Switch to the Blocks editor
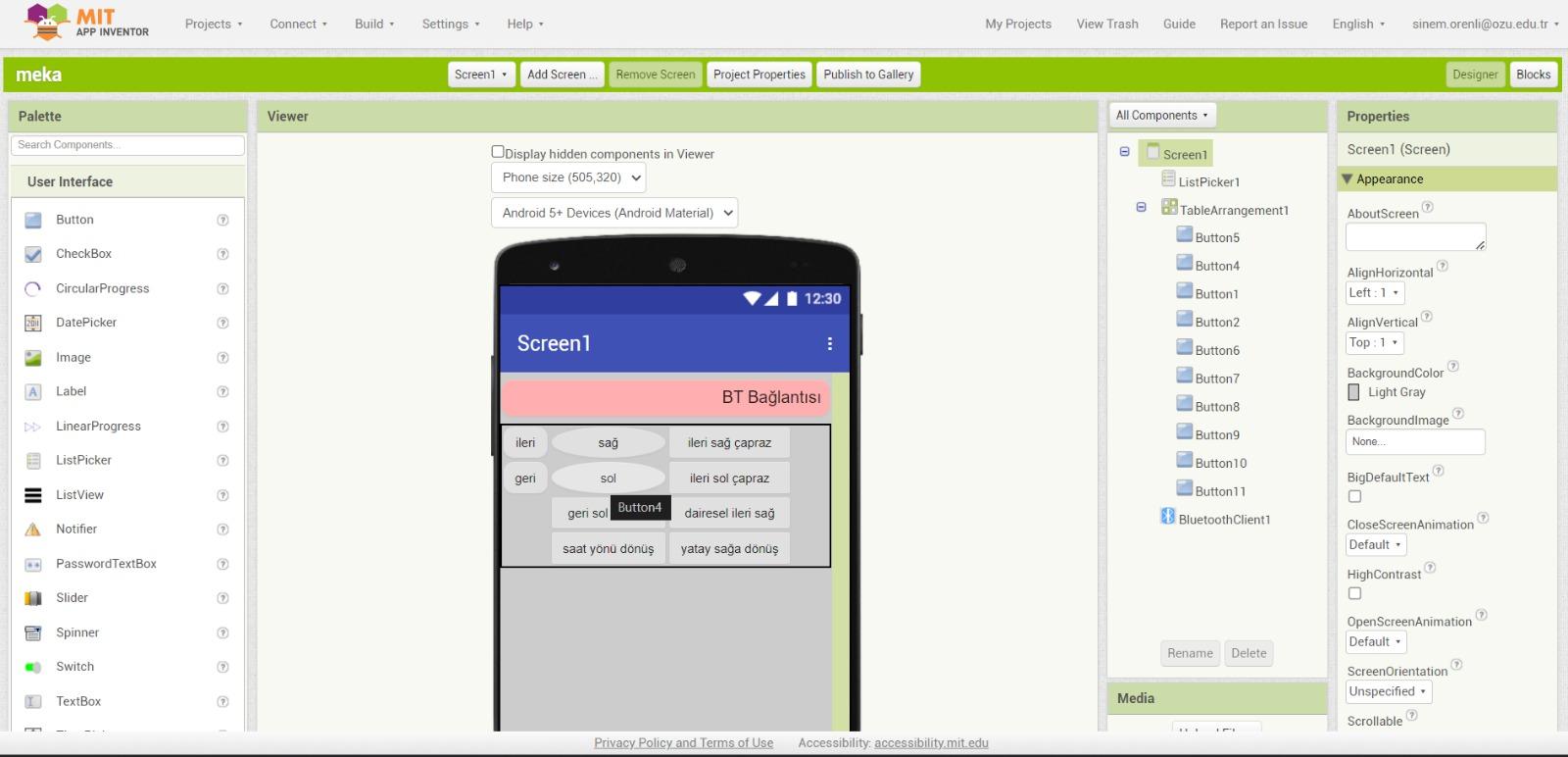 coord(1533,75)
